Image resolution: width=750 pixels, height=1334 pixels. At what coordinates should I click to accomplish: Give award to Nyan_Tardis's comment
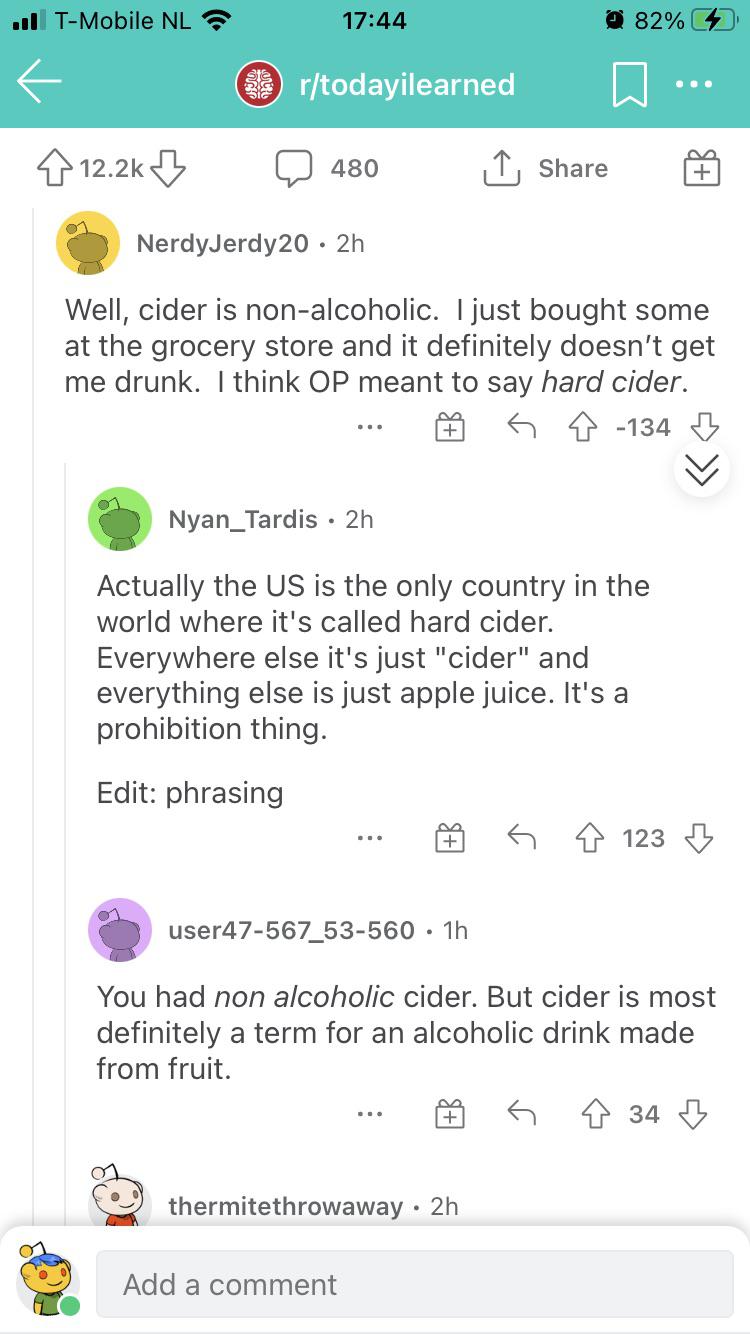[450, 838]
